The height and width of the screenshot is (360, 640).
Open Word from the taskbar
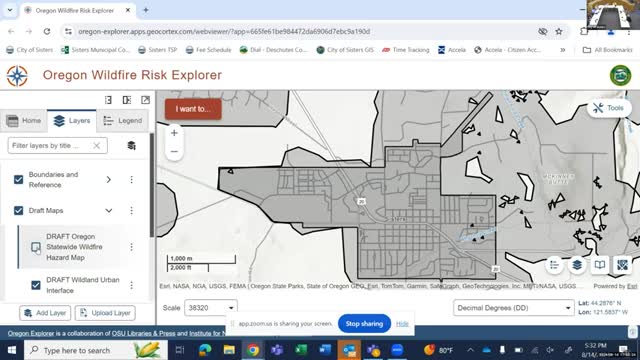[x=325, y=350]
